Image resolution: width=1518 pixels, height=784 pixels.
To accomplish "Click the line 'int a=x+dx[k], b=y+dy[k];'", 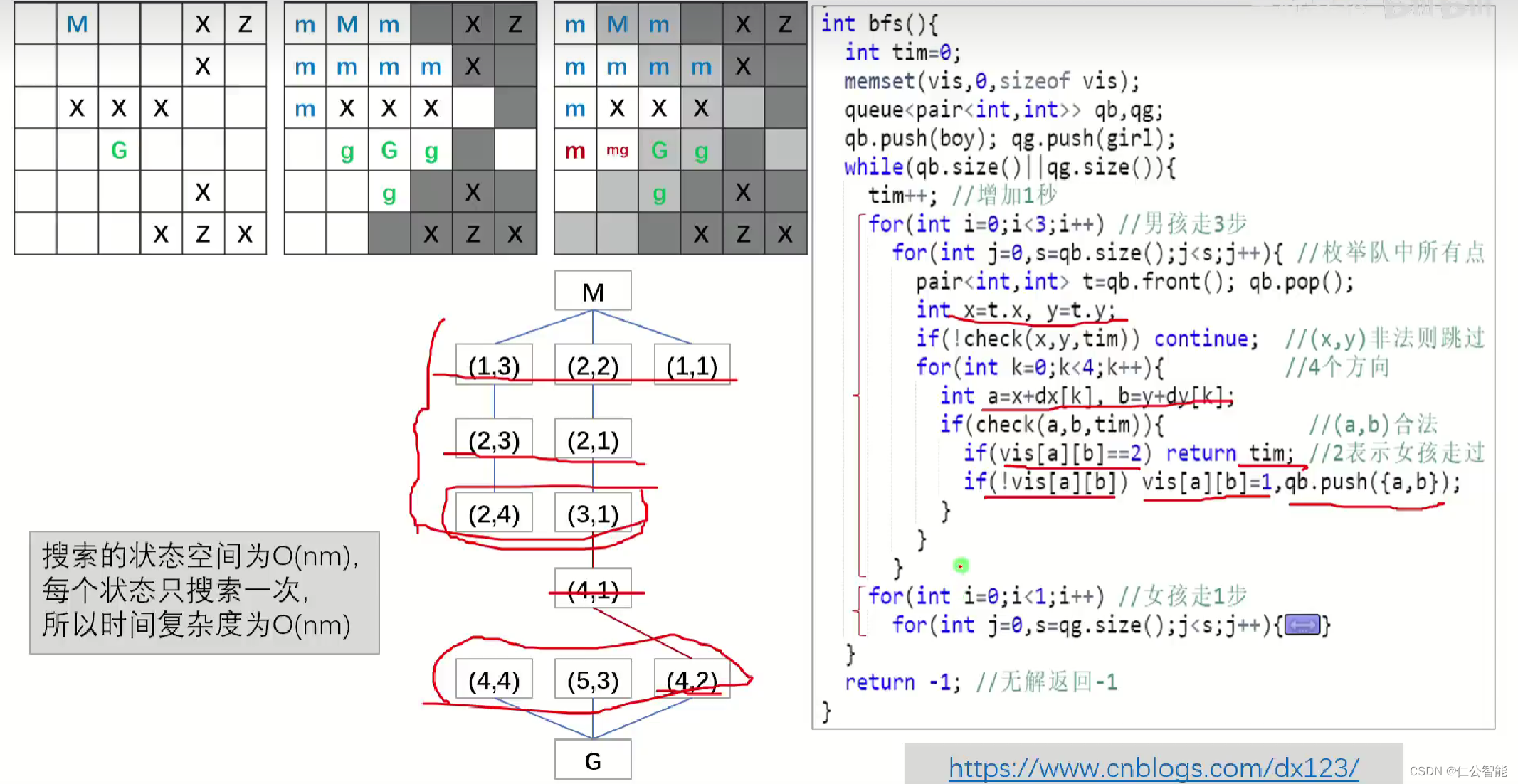I will click(1087, 396).
